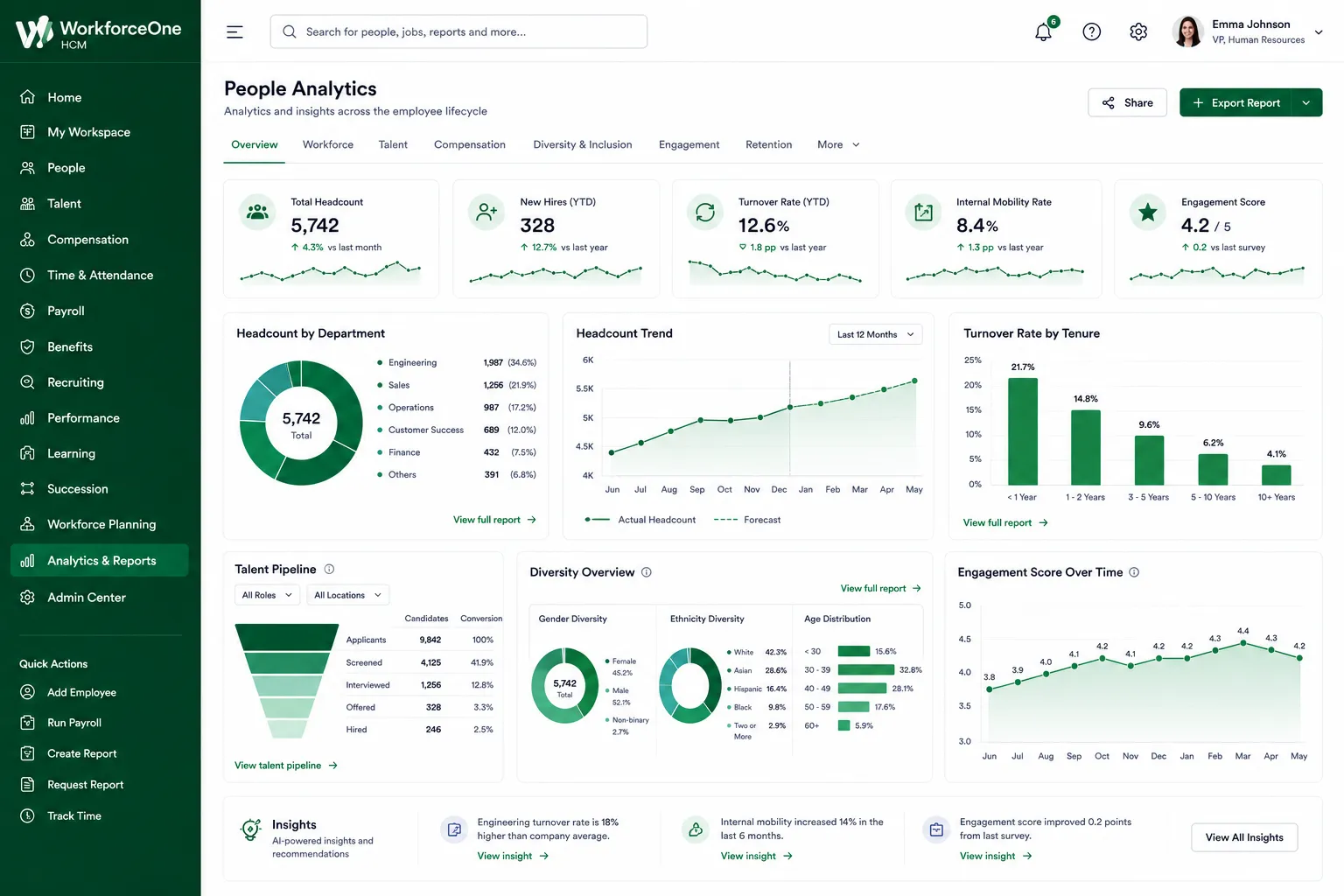
Task: View insight about Engineering turnover rate
Action: click(513, 857)
